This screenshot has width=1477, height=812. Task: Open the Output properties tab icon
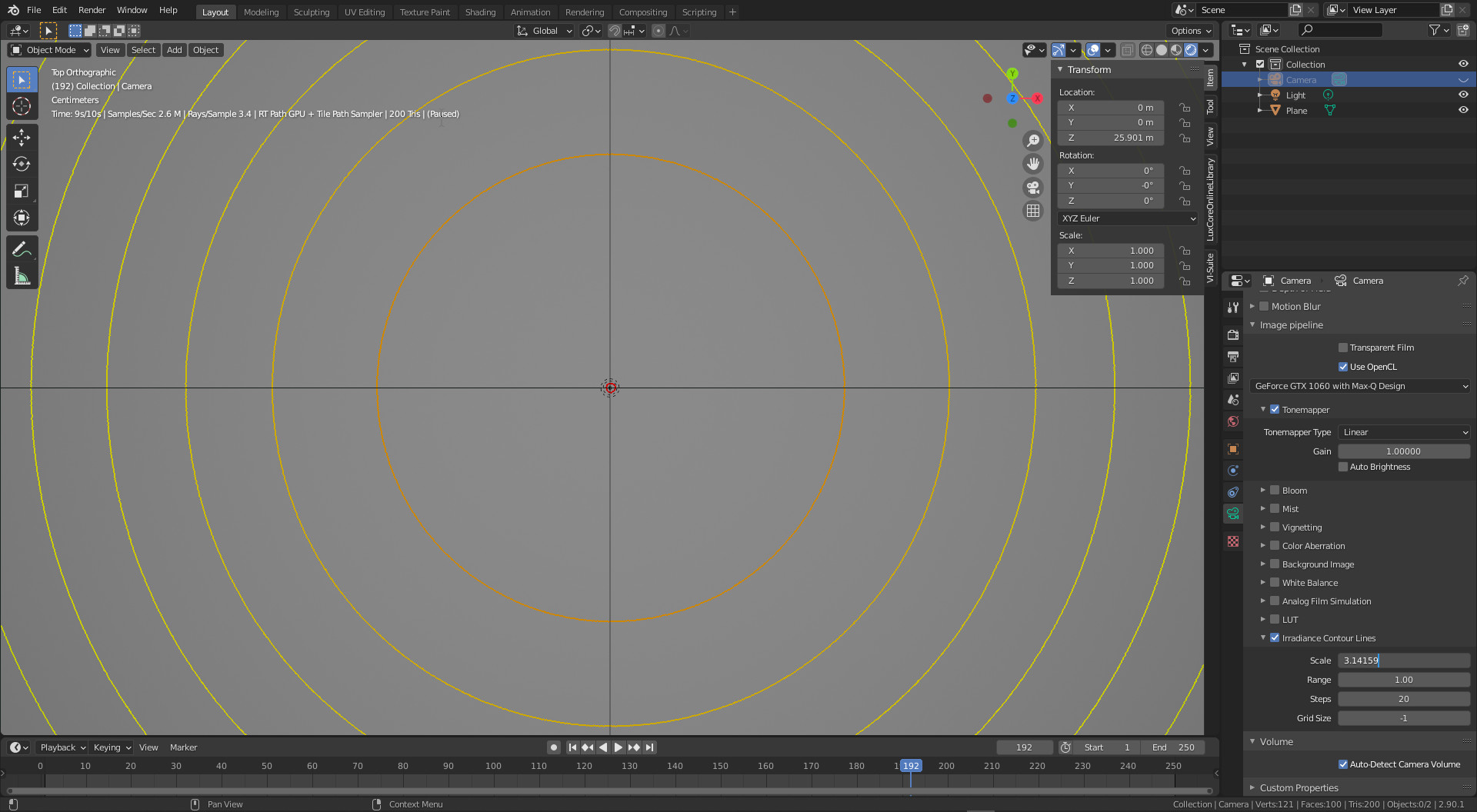click(x=1233, y=356)
